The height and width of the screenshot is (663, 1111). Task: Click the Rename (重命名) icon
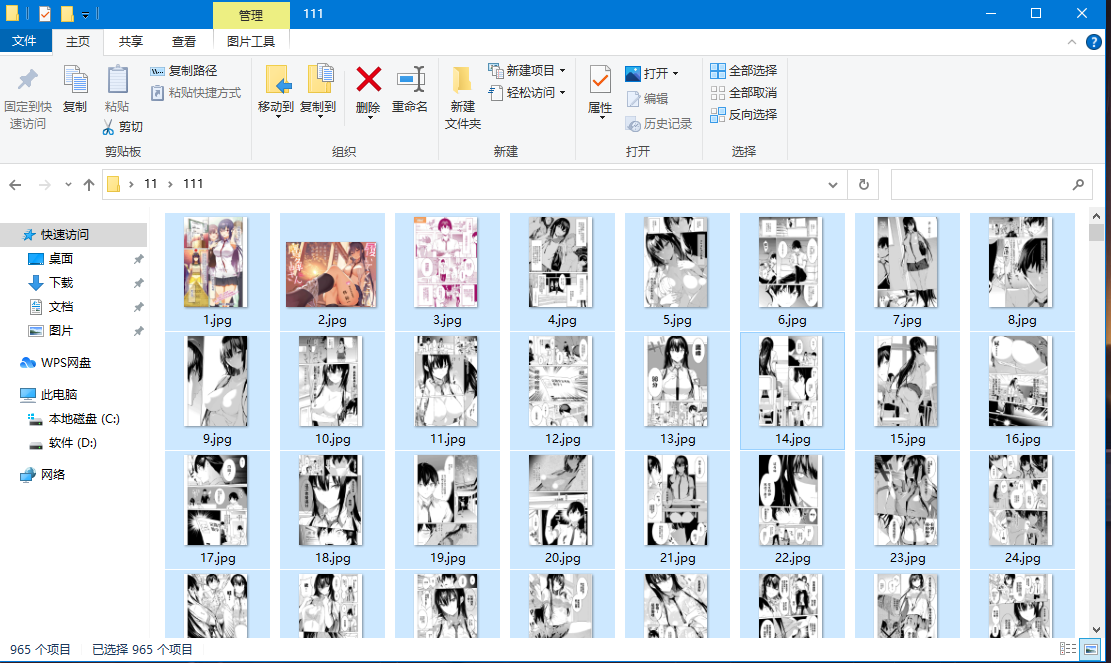click(410, 80)
